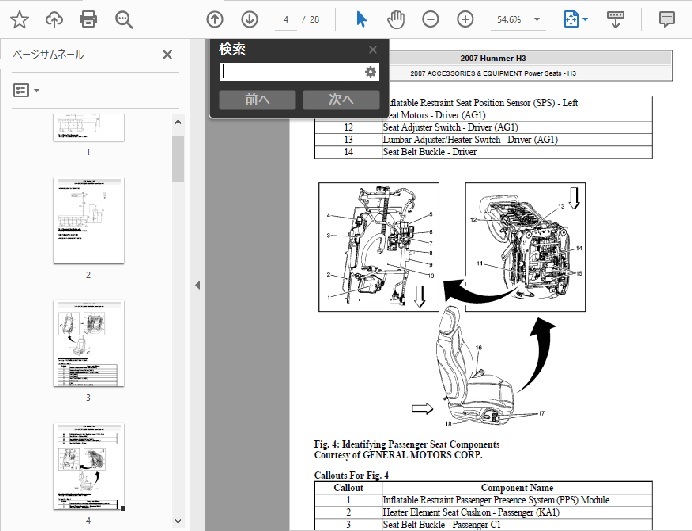Click the thumbnail panel scroll down arrow

point(178,521)
